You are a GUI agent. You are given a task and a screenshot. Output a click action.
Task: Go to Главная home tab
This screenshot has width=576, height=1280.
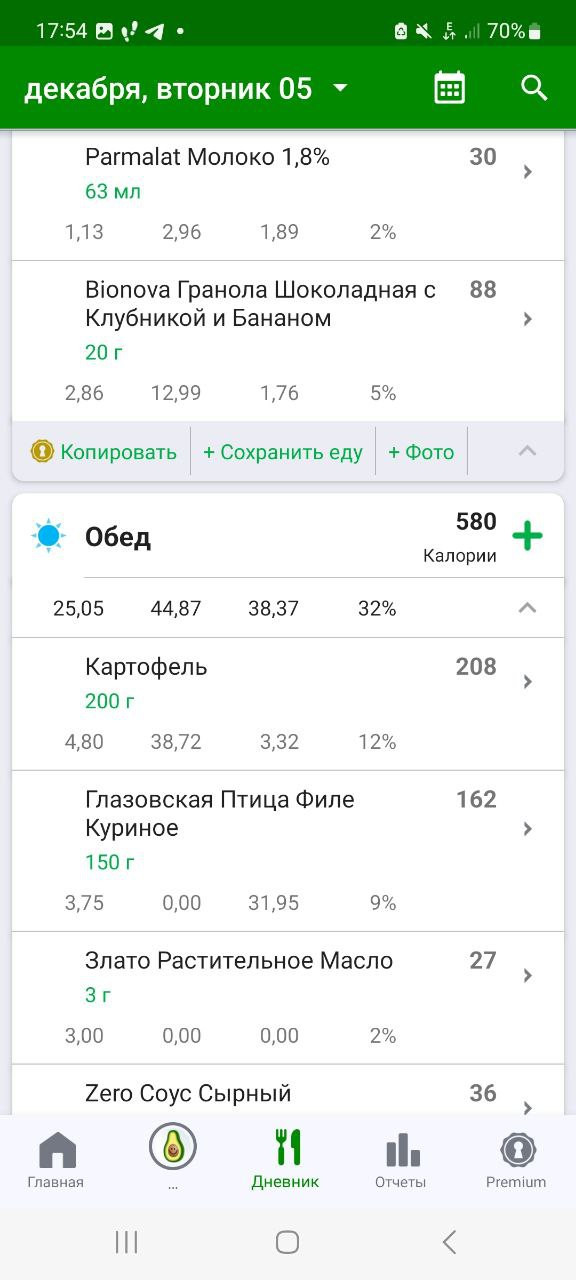pyautogui.click(x=56, y=1160)
